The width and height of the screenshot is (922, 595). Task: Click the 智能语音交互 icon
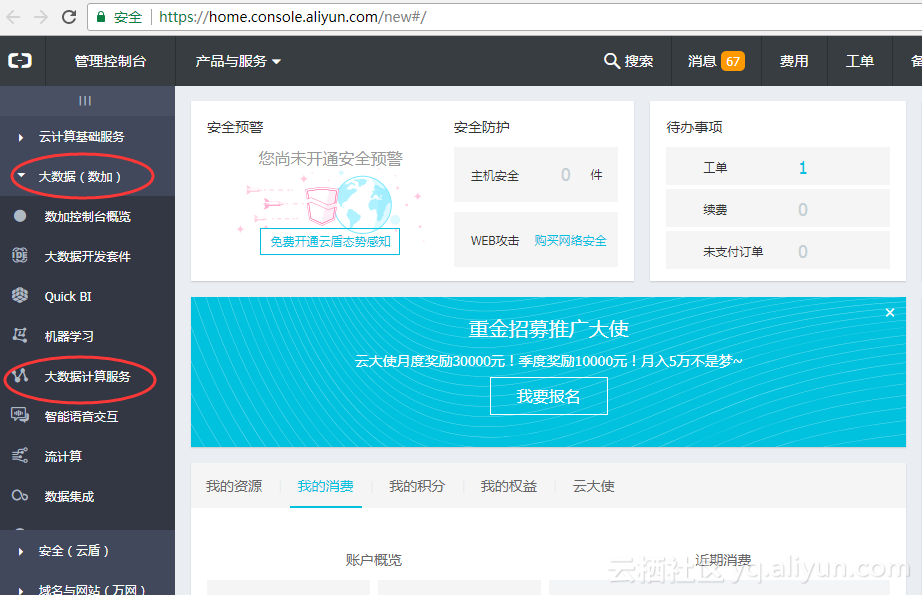tap(20, 415)
